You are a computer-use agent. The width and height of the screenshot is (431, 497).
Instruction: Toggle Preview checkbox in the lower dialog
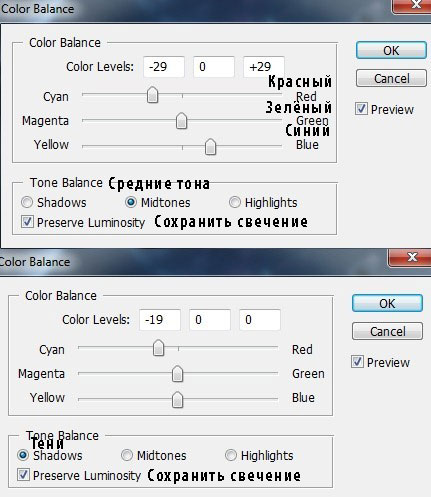(x=357, y=362)
